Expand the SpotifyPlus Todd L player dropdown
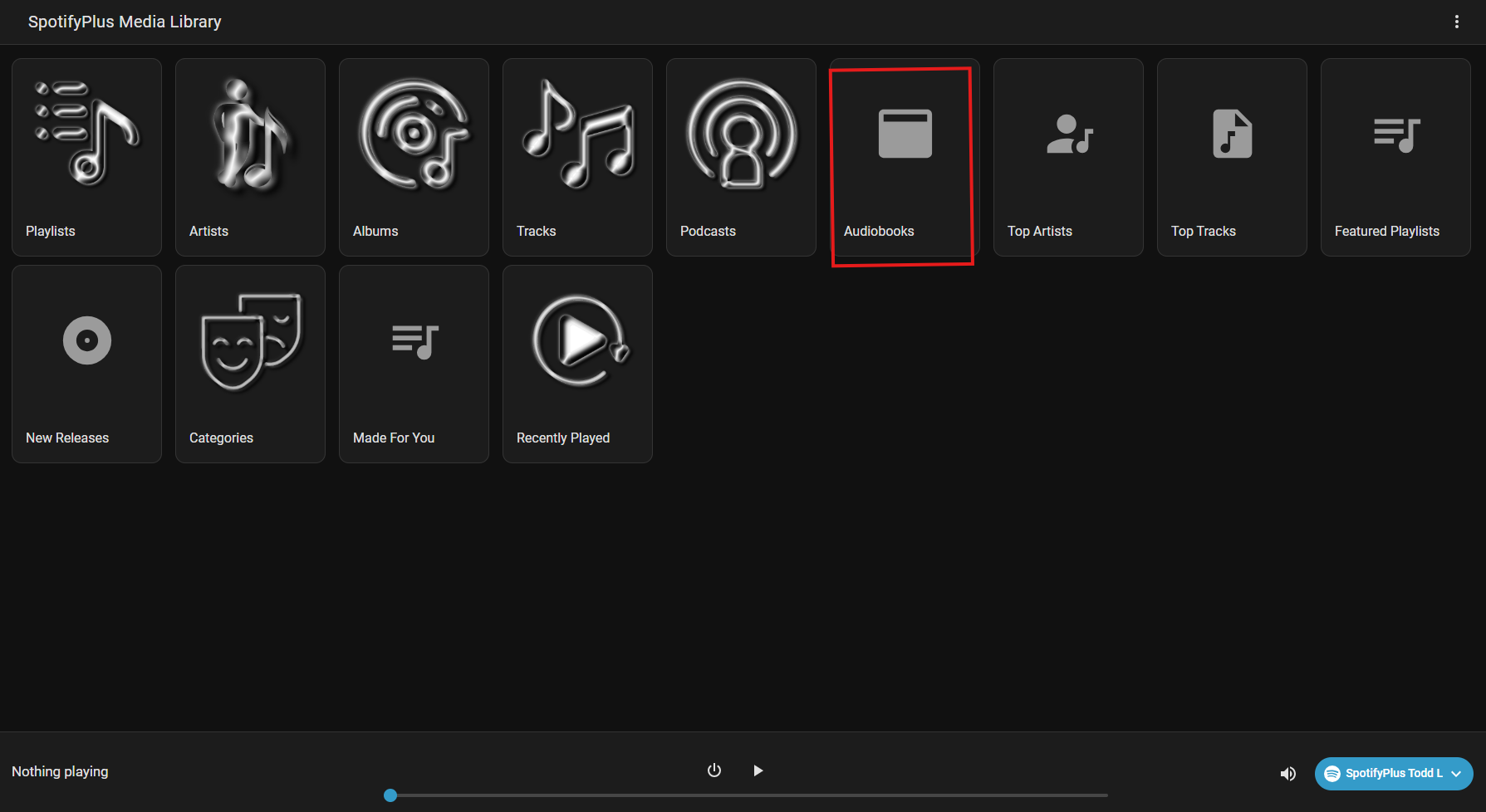Image resolution: width=1486 pixels, height=812 pixels. [x=1394, y=773]
